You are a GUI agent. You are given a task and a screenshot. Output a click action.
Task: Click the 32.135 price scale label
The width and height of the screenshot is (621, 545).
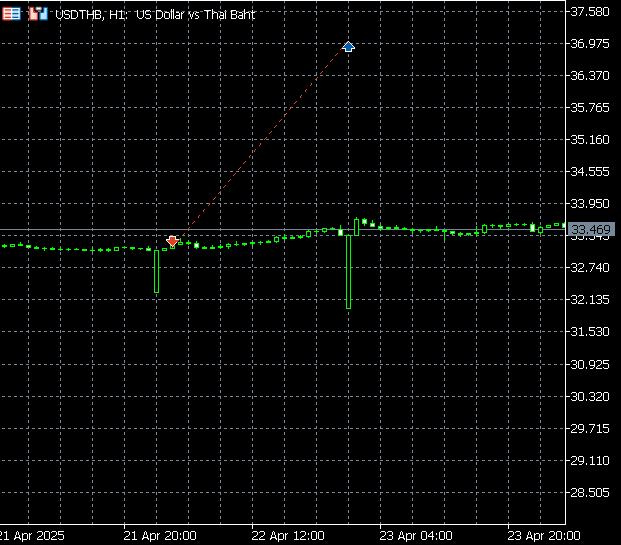[590, 300]
